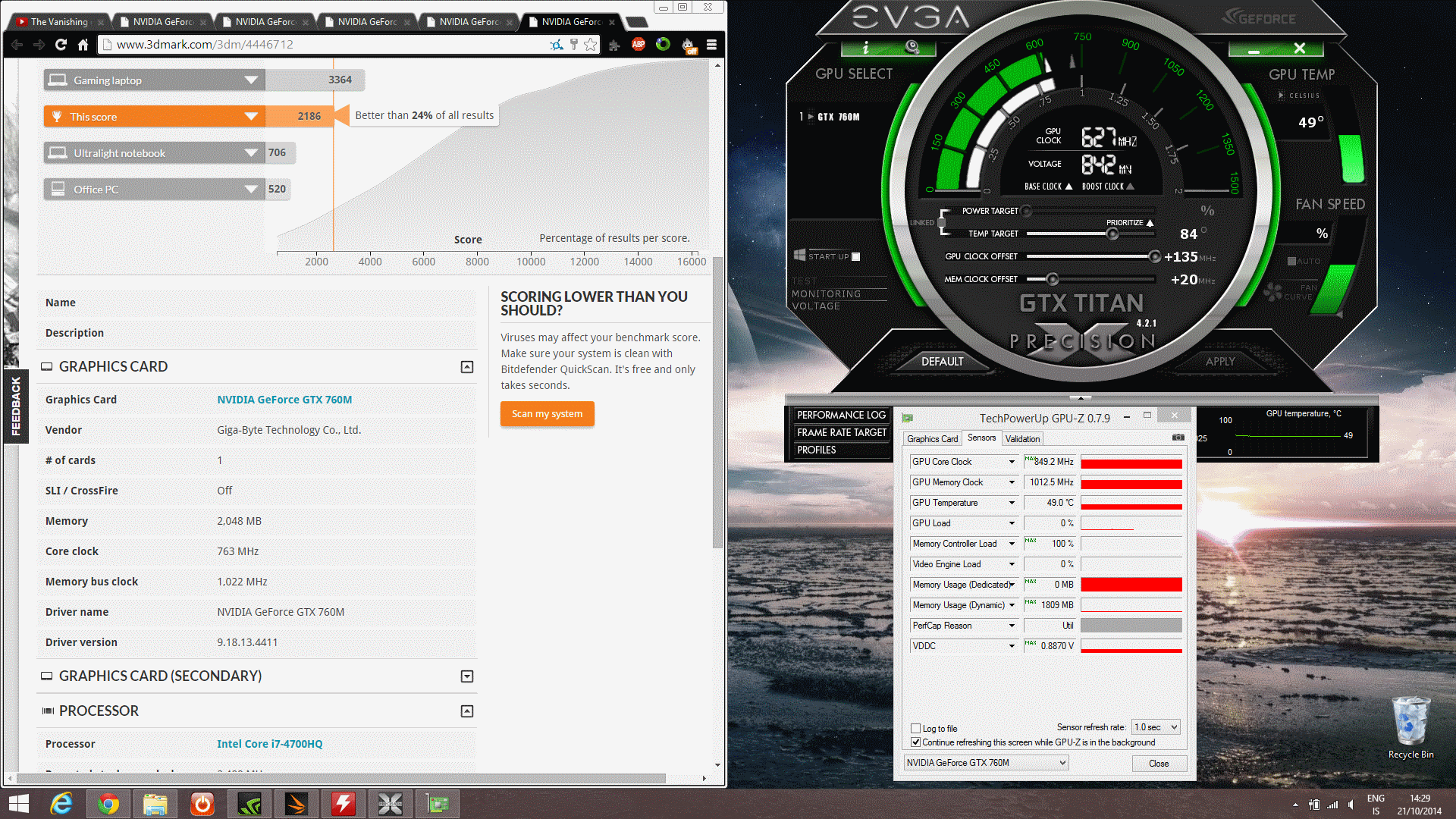Click the Scan my system button
1456x819 pixels.
547,414
